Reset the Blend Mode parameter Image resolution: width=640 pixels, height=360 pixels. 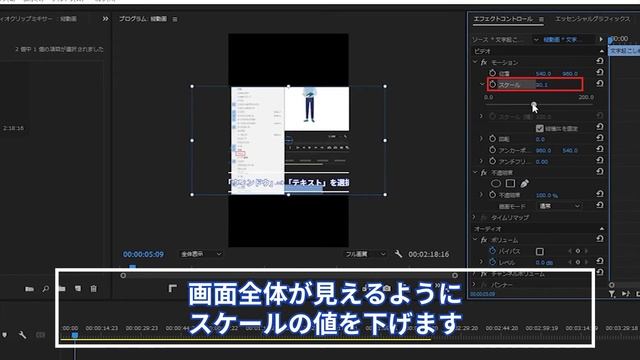click(600, 205)
